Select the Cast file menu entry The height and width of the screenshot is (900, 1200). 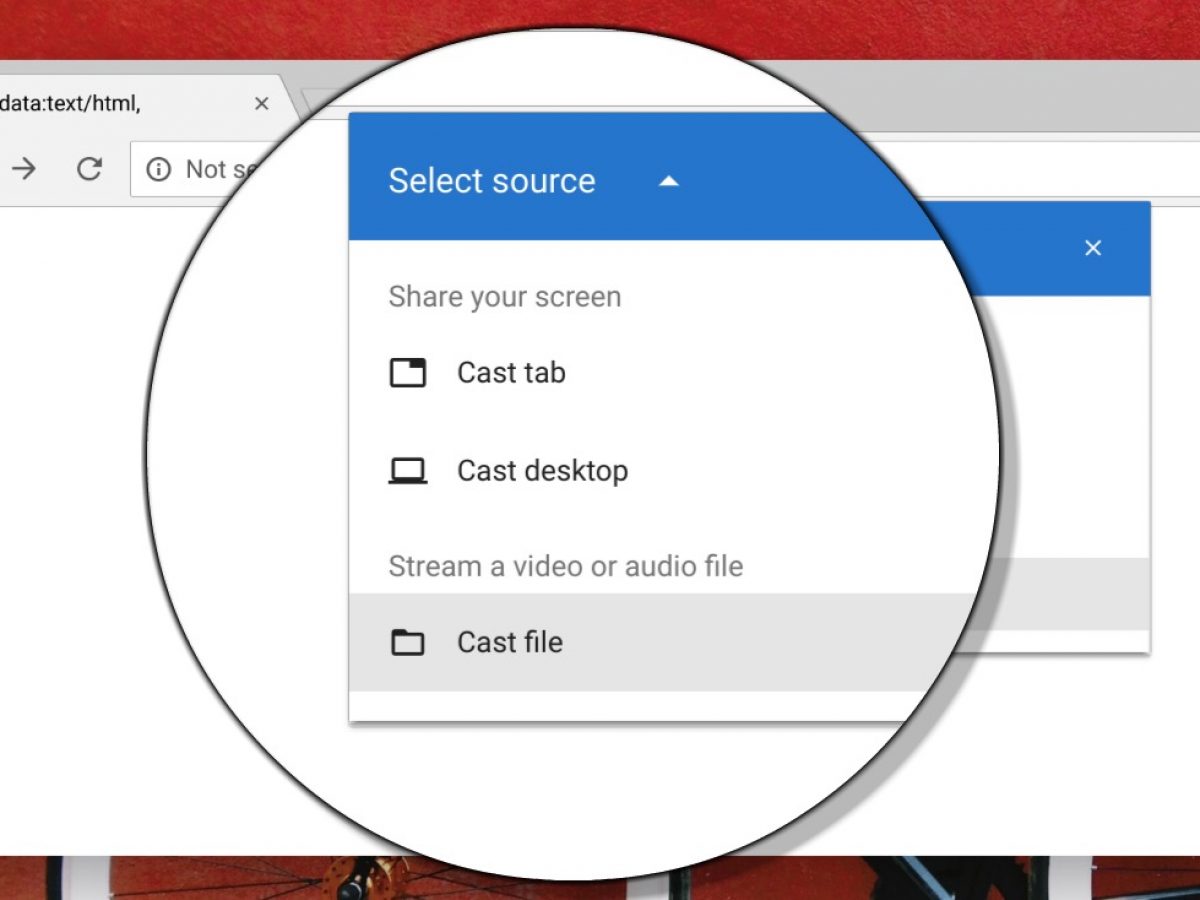point(510,642)
